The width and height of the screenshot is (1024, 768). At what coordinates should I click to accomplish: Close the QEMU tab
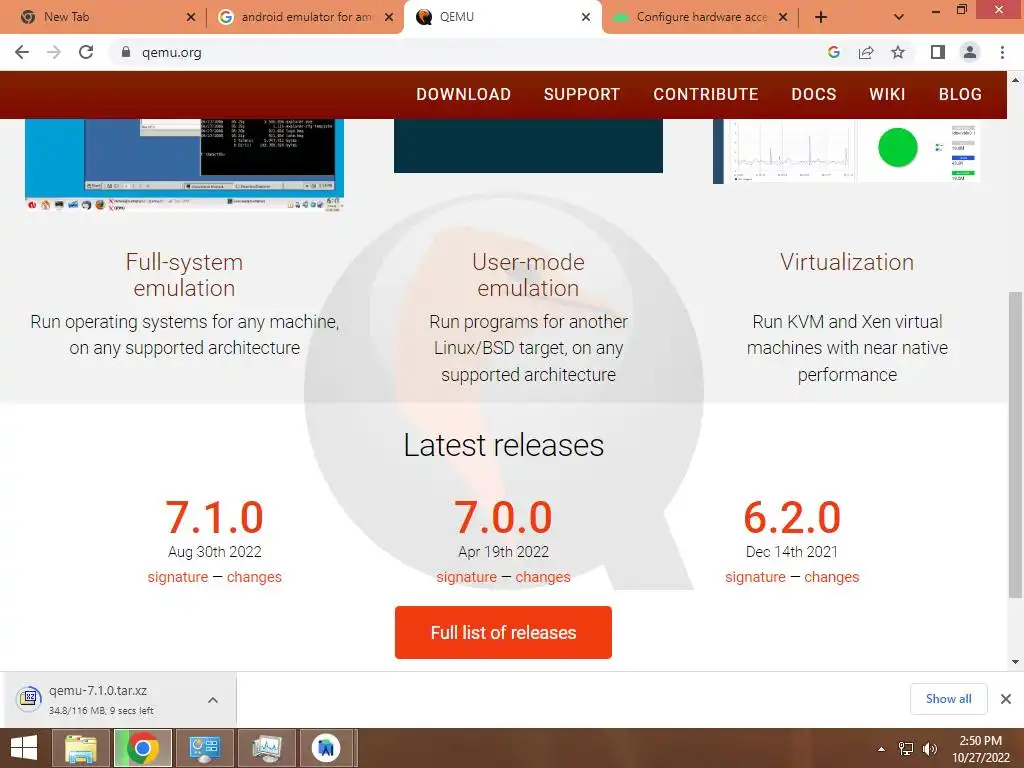586,17
